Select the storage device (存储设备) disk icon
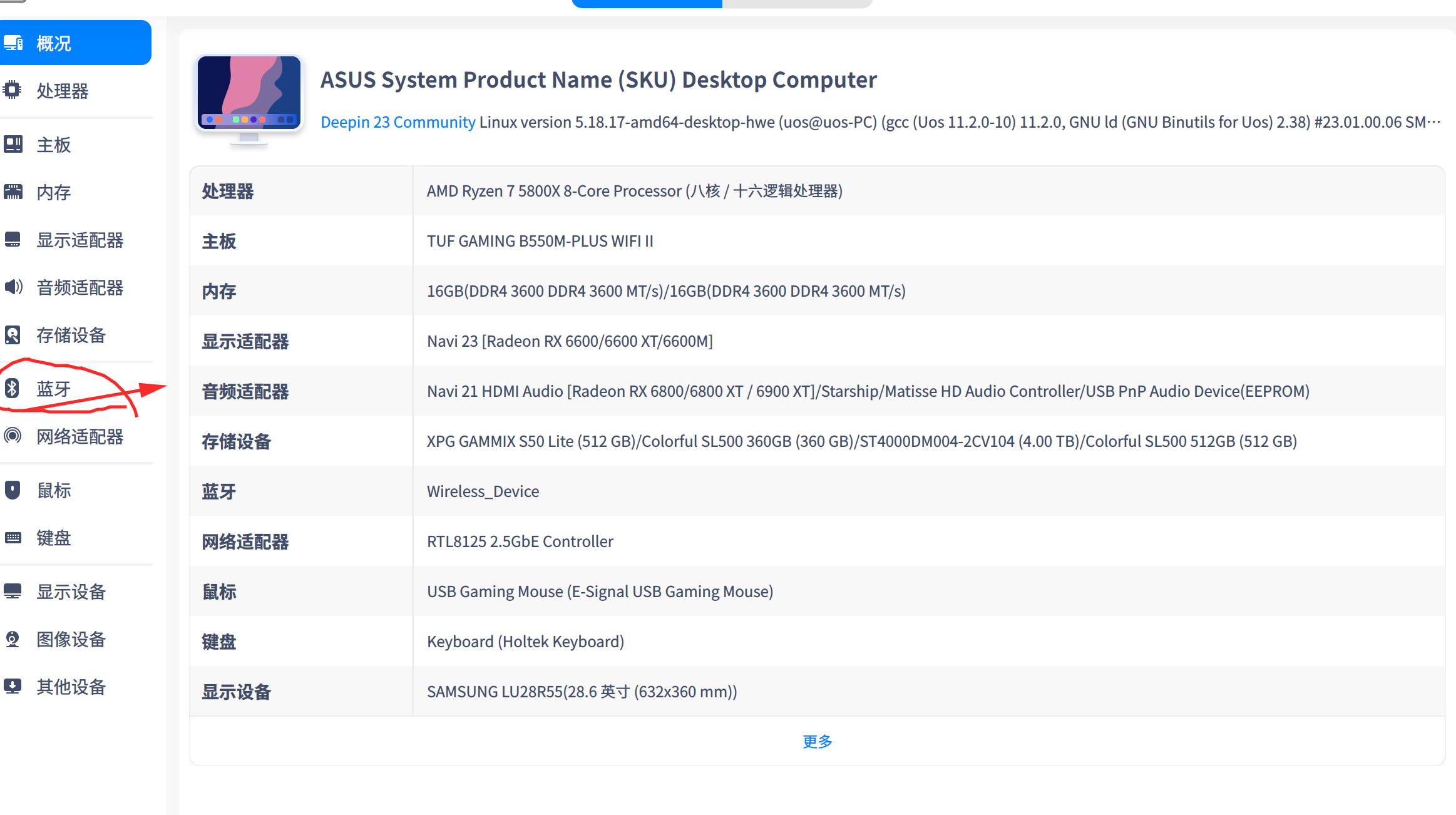 click(13, 335)
